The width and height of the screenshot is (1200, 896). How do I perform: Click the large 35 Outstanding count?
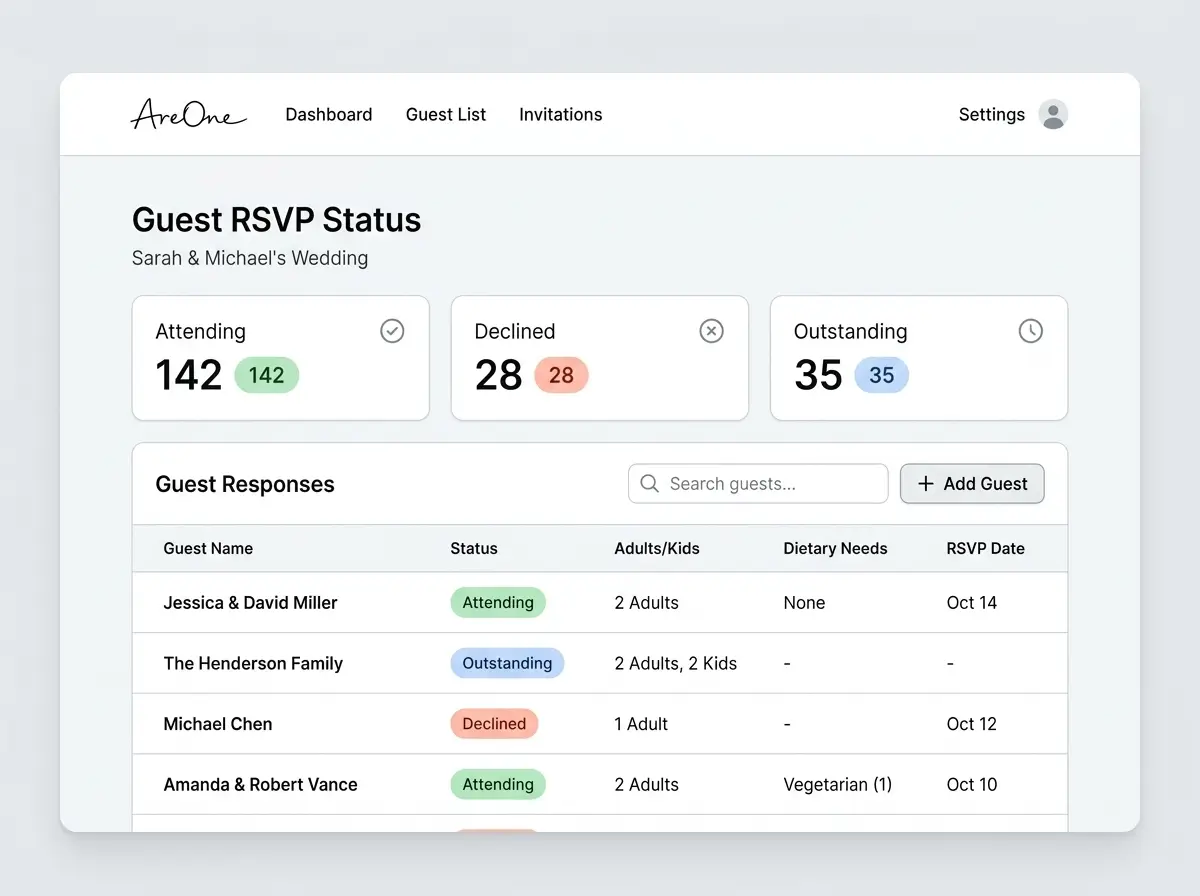819,376
